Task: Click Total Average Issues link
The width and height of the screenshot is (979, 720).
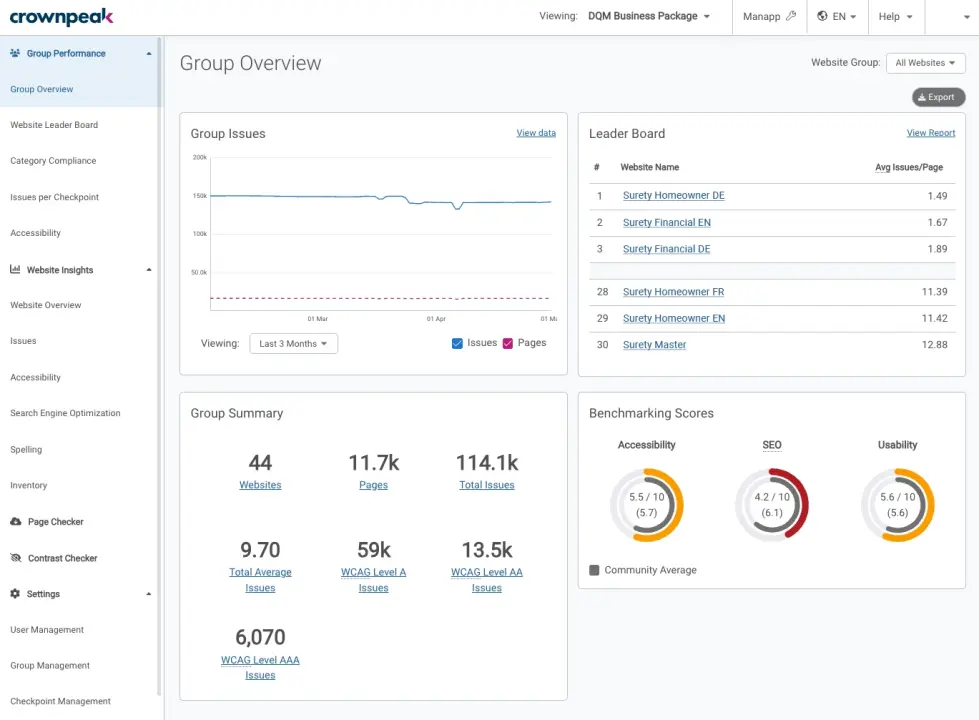Action: [x=260, y=579]
